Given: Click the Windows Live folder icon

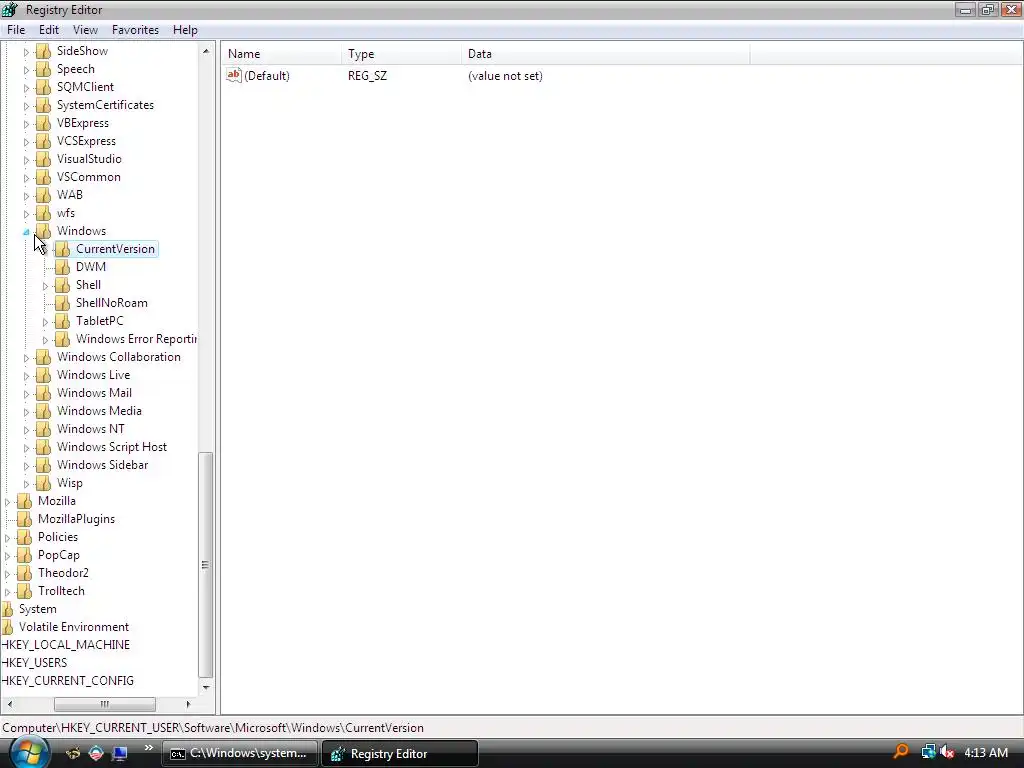Looking at the screenshot, I should pos(43,375).
